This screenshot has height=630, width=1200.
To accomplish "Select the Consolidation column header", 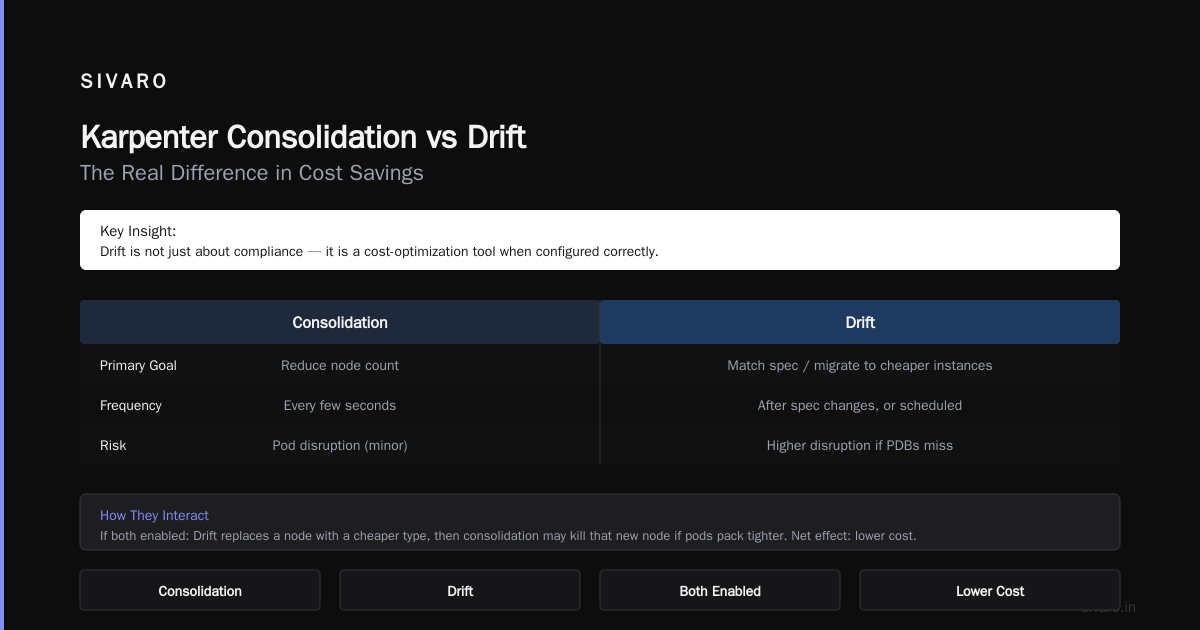I will 340,322.
